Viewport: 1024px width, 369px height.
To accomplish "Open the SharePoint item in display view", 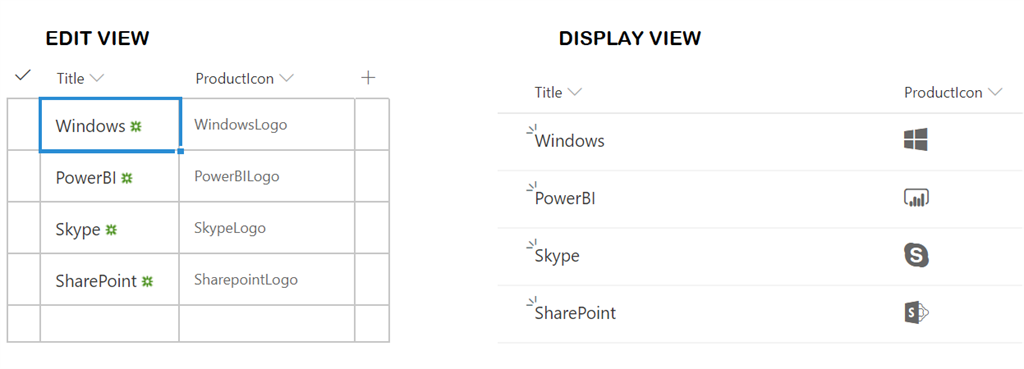I will pyautogui.click(x=575, y=313).
